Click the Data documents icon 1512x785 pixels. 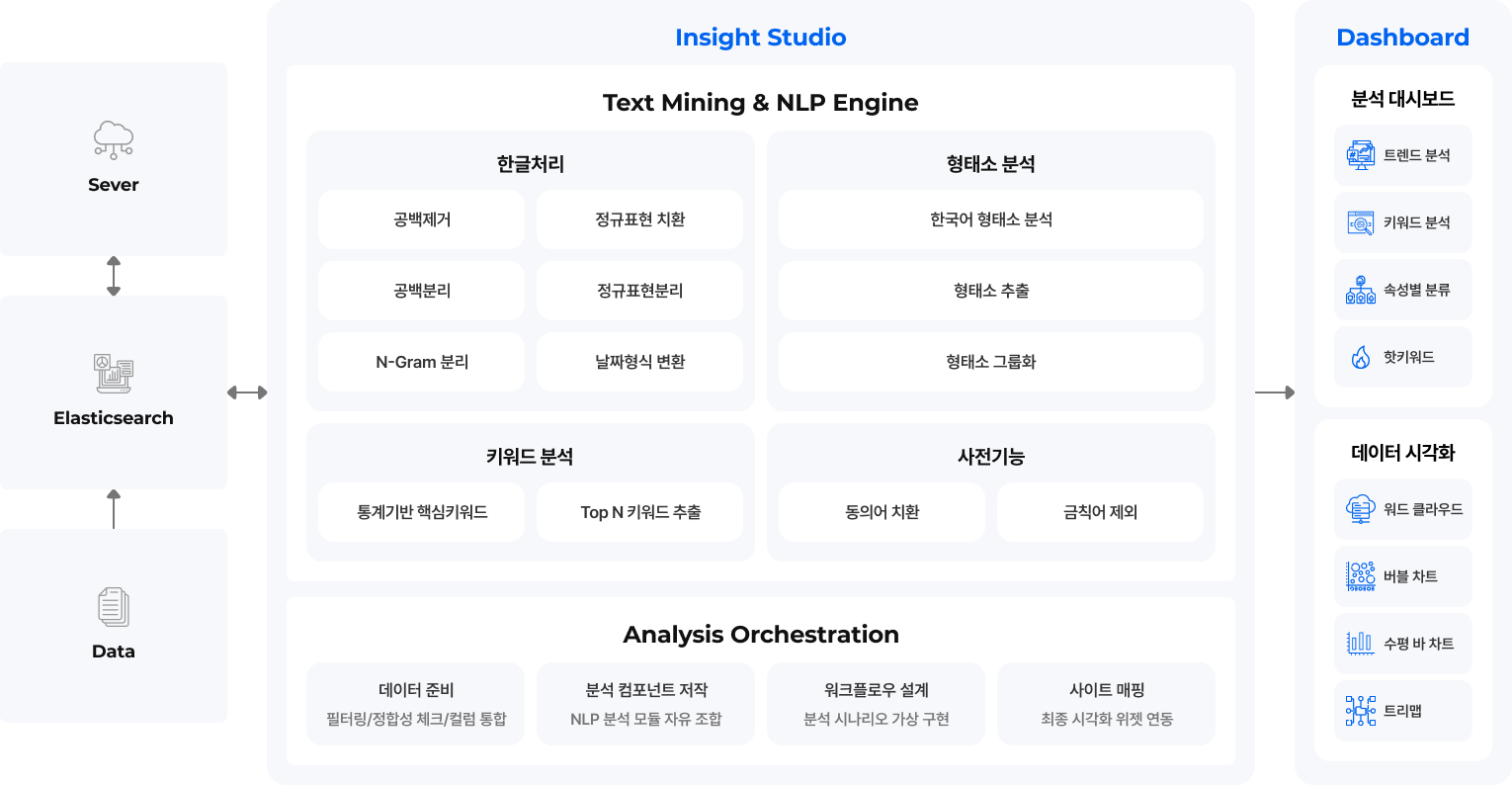pos(114,607)
